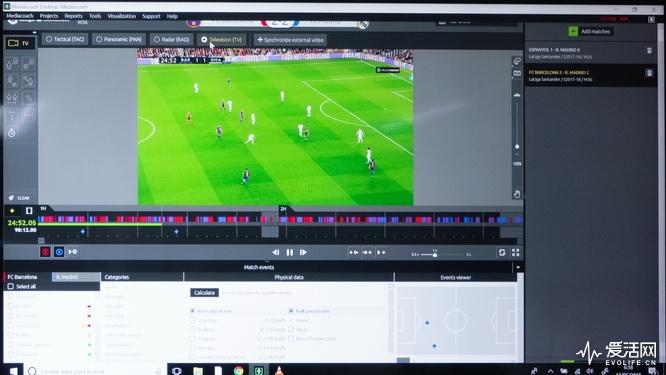
Task: Pause the match video playback
Action: coord(290,252)
